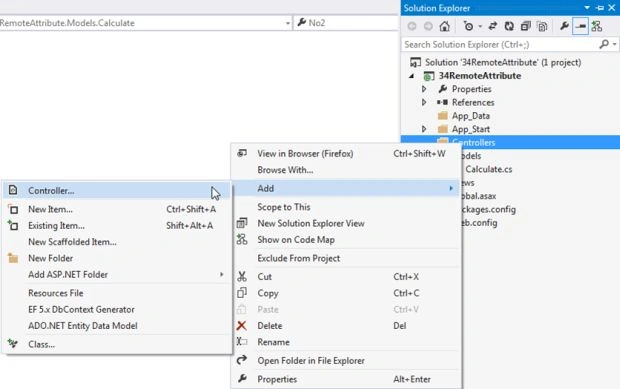The height and width of the screenshot is (389, 620).
Task: Choose New Item... in Add submenu
Action: point(117,209)
